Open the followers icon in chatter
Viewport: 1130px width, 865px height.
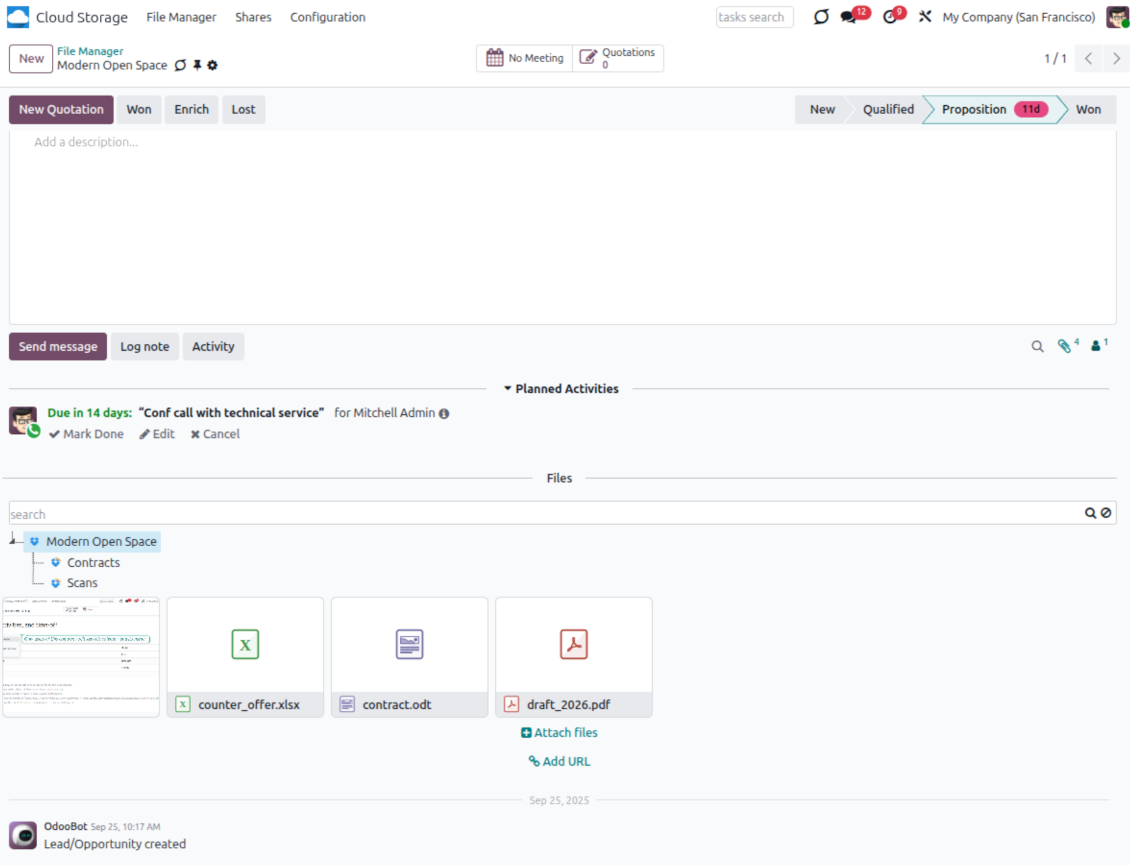tap(1098, 346)
